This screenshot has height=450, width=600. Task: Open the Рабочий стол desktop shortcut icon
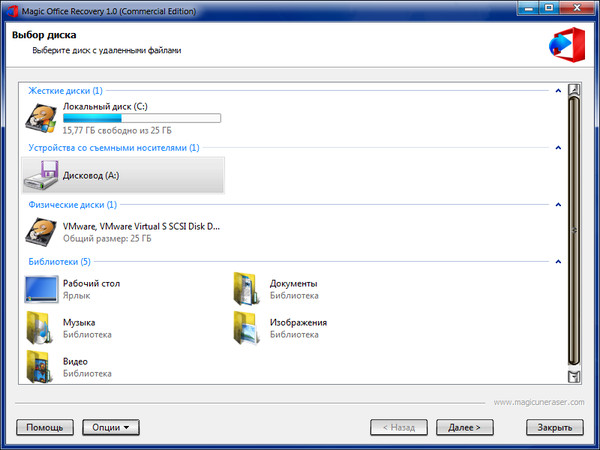42,289
